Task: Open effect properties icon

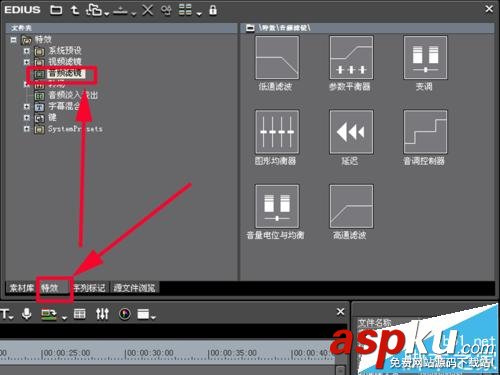Action: click(x=166, y=10)
